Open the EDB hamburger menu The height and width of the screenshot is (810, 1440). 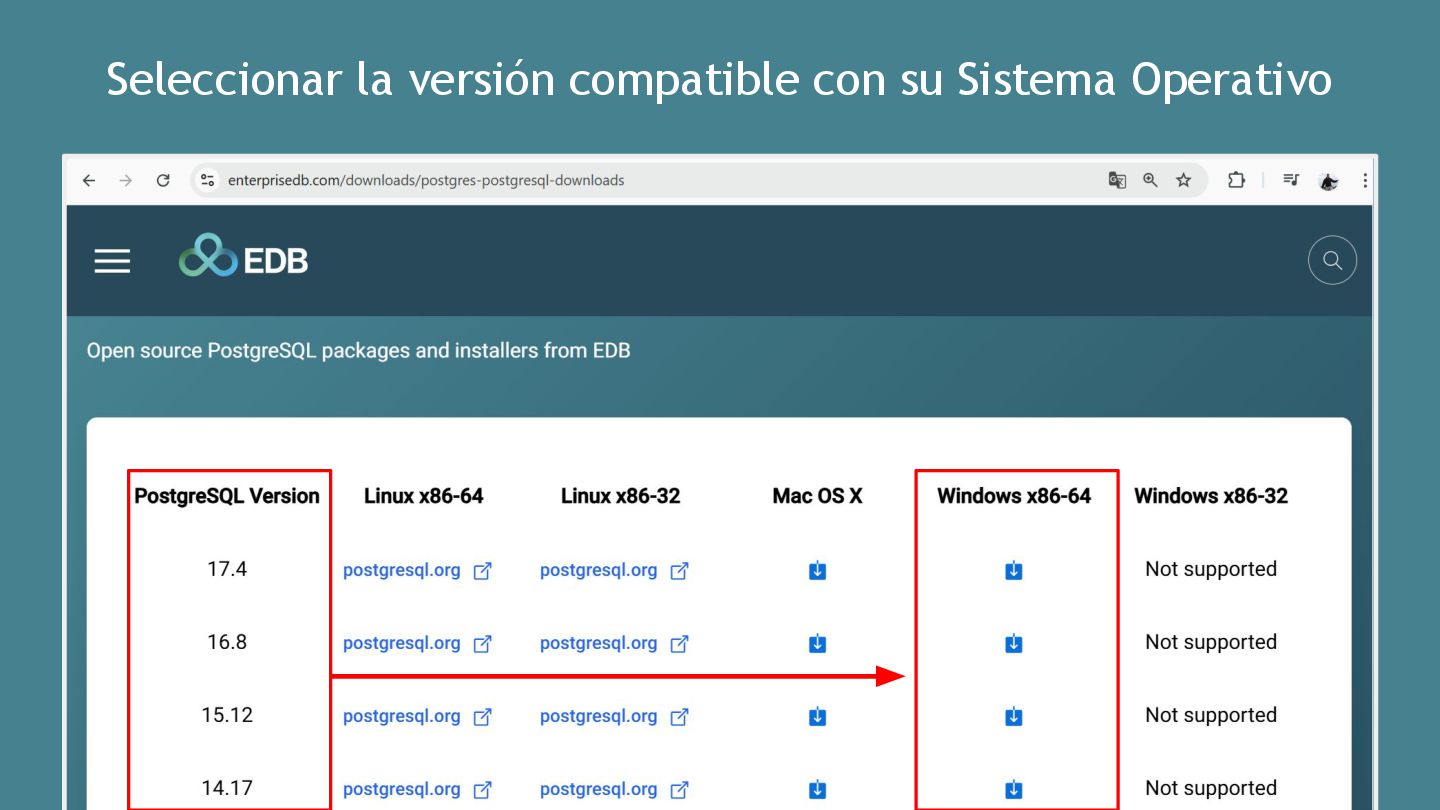click(112, 261)
